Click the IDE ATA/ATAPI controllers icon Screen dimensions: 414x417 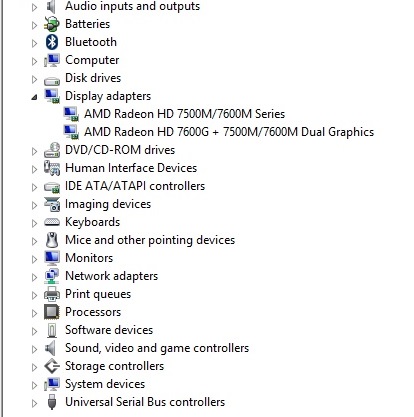pos(52,187)
